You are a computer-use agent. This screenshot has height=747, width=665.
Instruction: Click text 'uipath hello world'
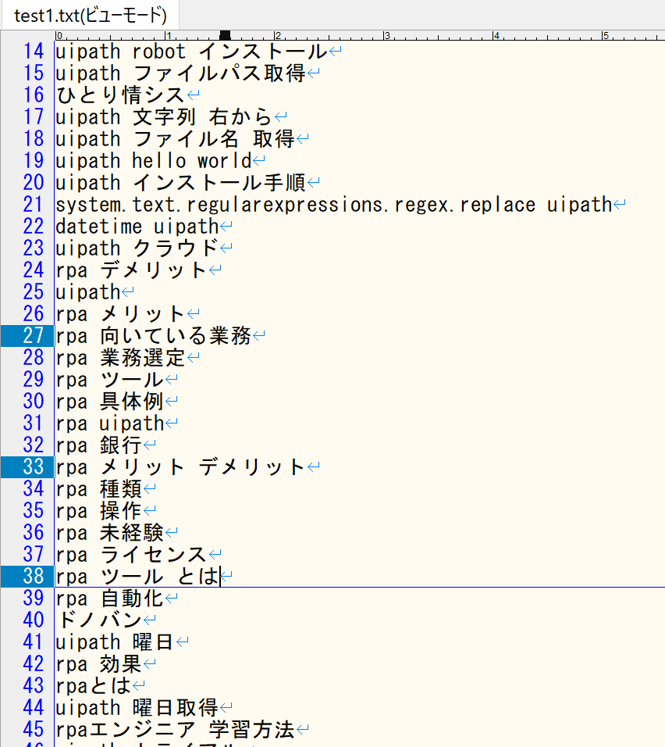pyautogui.click(x=153, y=161)
